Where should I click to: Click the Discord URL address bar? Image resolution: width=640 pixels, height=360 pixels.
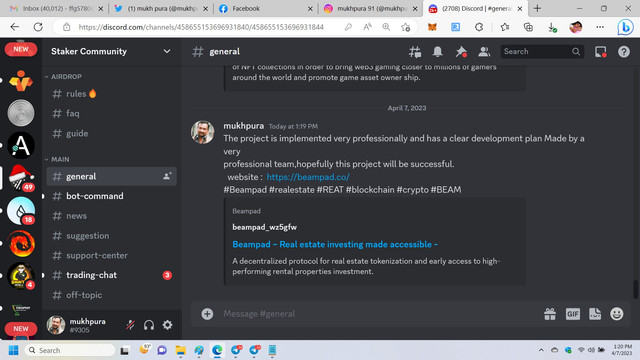[x=201, y=27]
